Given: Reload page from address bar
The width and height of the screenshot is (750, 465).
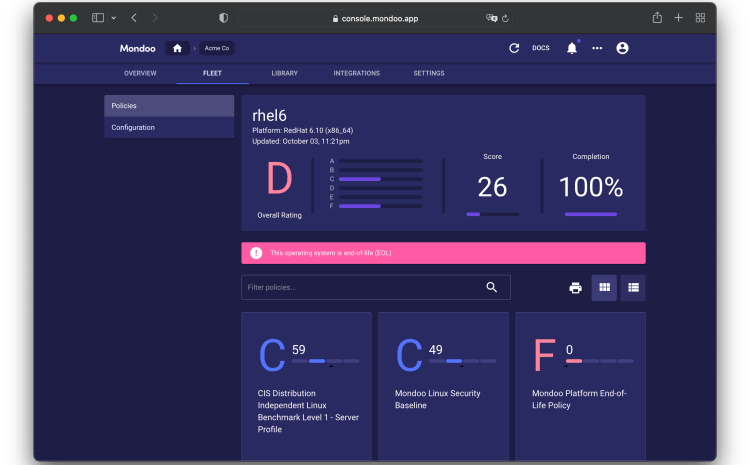Looking at the screenshot, I should [x=505, y=18].
